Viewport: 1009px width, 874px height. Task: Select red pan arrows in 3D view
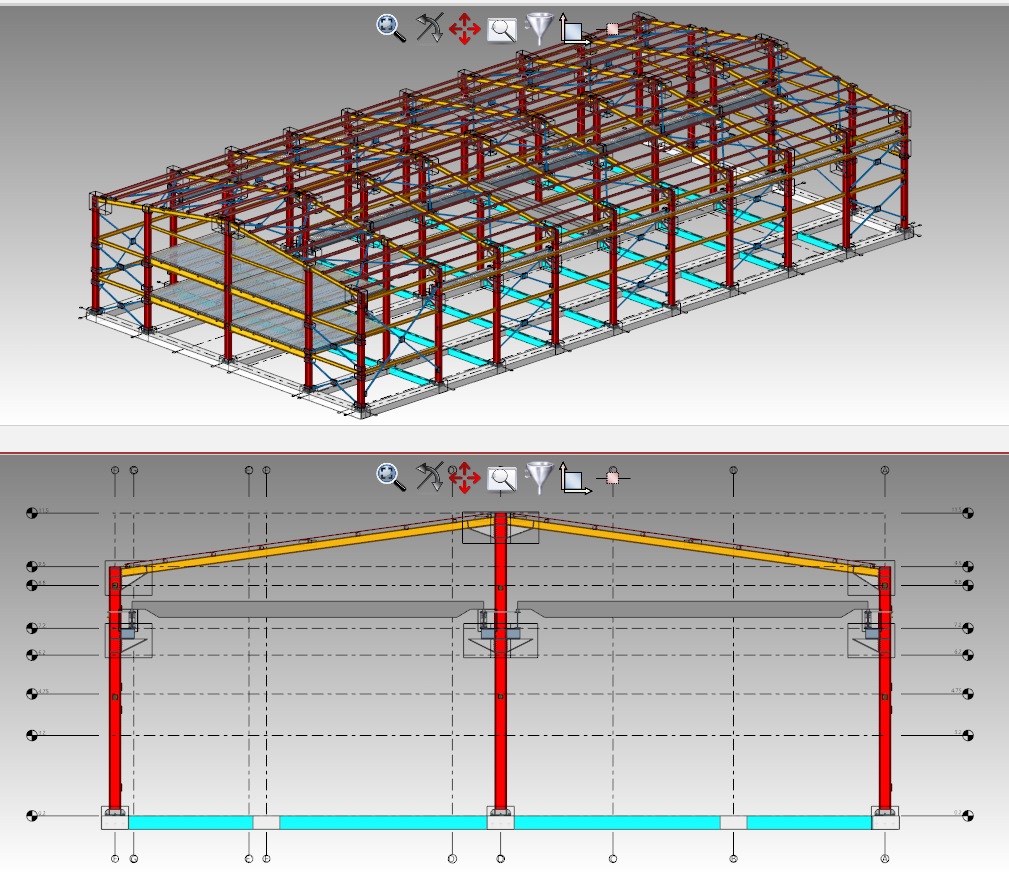[465, 29]
